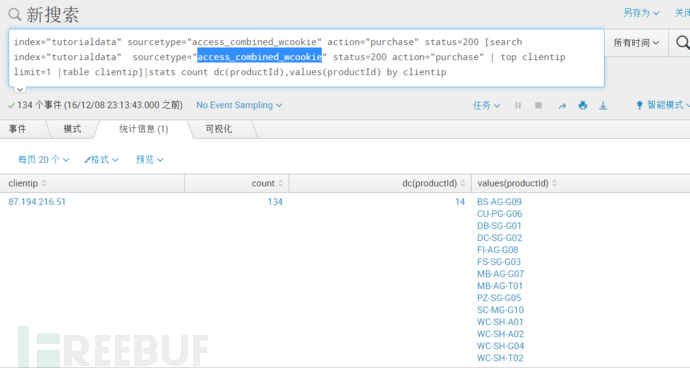
Task: Share the search job
Action: 562,106
